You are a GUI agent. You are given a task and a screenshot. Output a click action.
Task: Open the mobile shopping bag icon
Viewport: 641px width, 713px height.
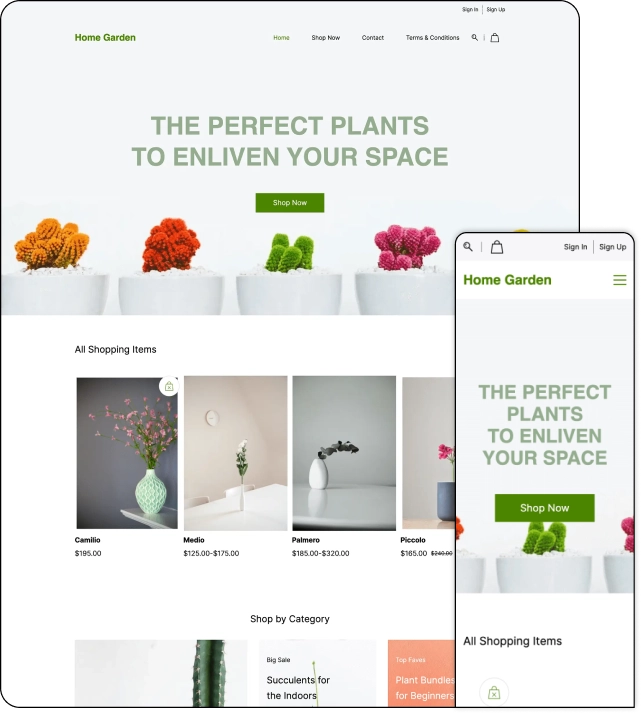(497, 247)
